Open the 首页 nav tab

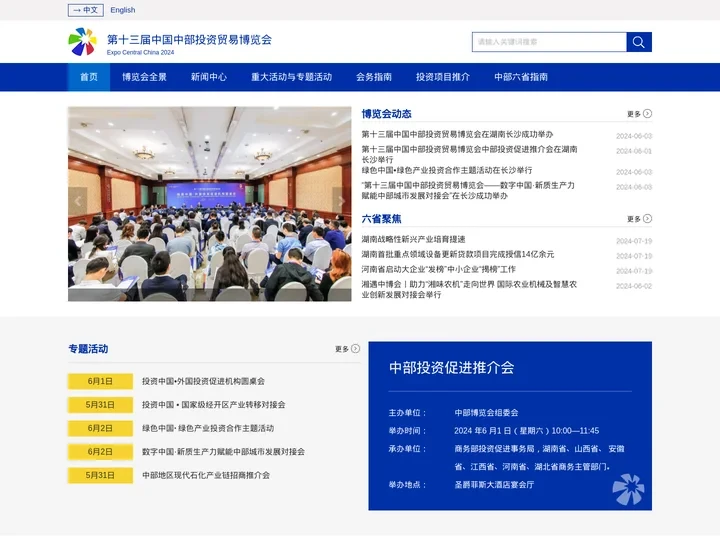[x=89, y=77]
